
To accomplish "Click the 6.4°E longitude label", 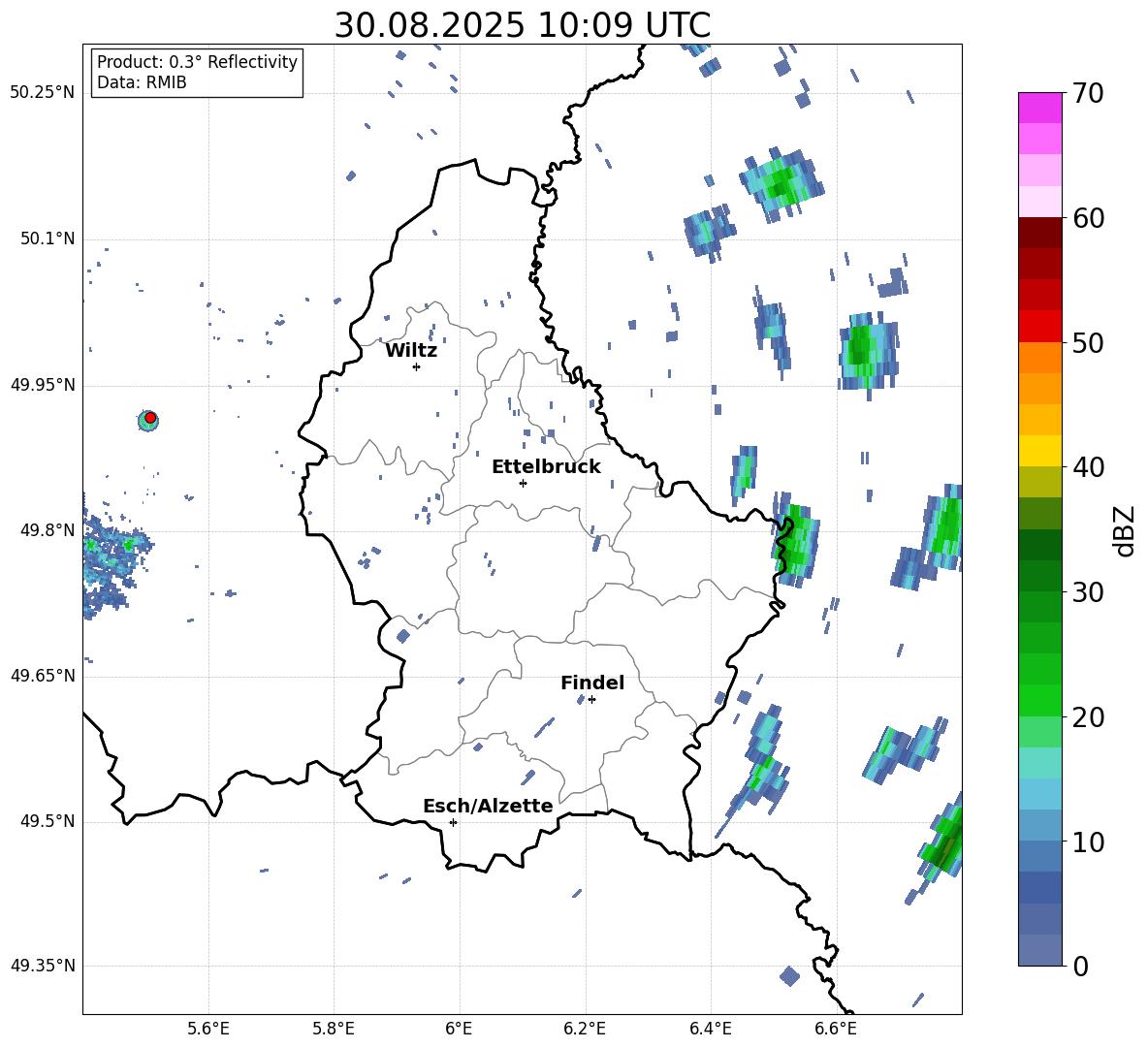I will coord(710,1029).
